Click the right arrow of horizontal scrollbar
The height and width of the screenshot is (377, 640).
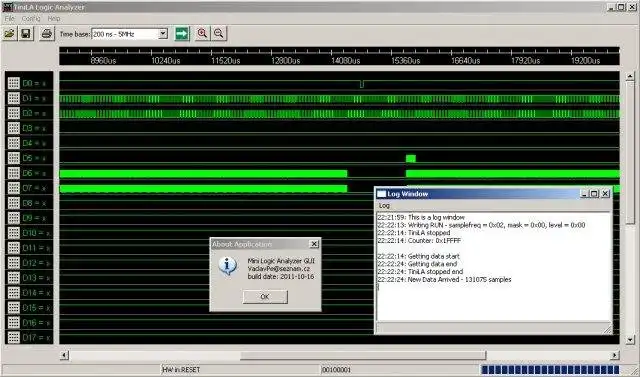(615, 355)
